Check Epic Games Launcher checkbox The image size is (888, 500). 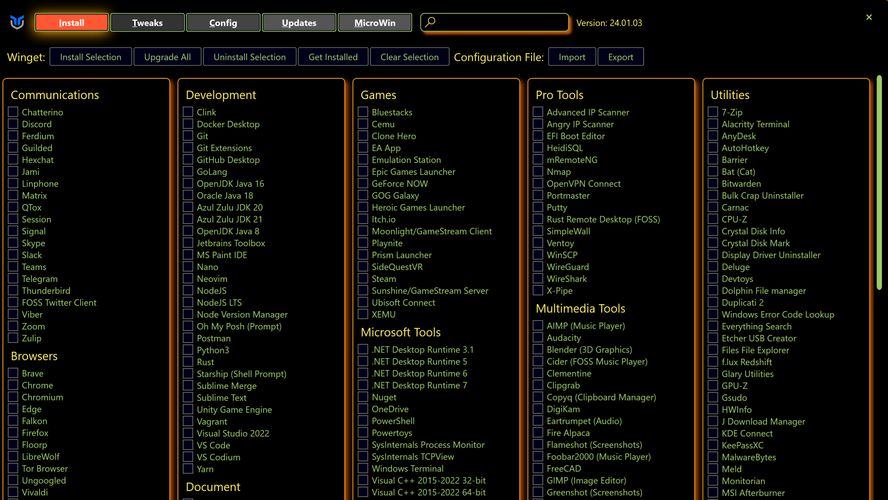click(x=363, y=171)
